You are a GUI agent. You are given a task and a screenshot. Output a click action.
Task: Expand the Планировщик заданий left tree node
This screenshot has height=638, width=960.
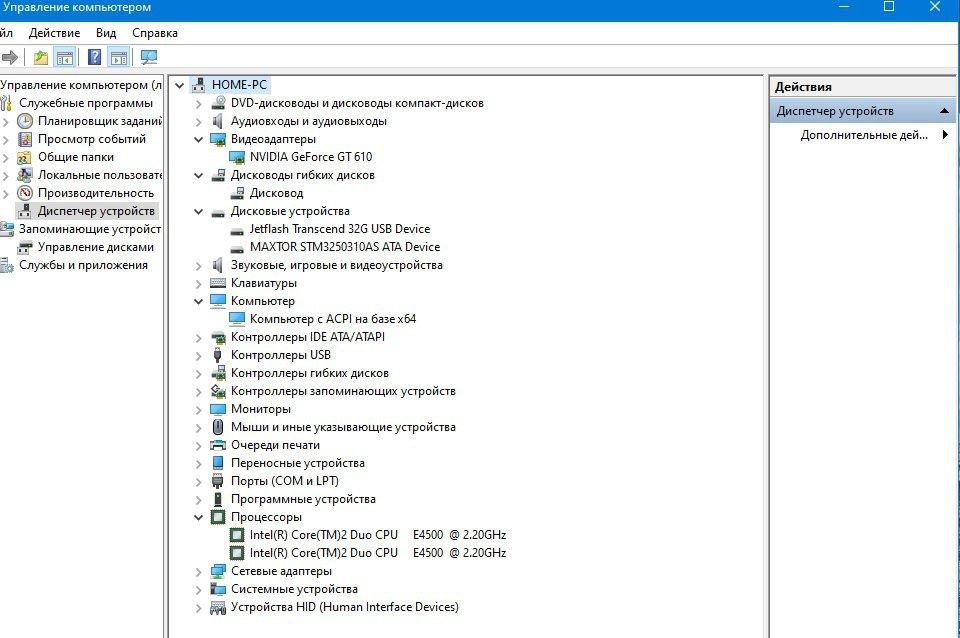(x=6, y=122)
